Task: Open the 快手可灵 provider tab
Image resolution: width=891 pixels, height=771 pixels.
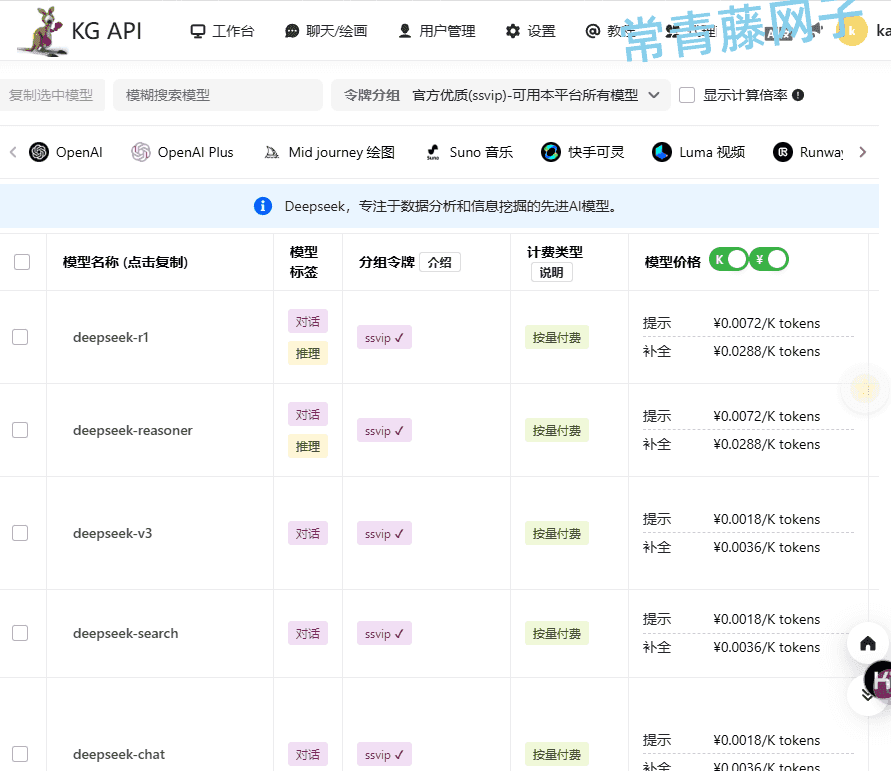Action: [x=582, y=152]
